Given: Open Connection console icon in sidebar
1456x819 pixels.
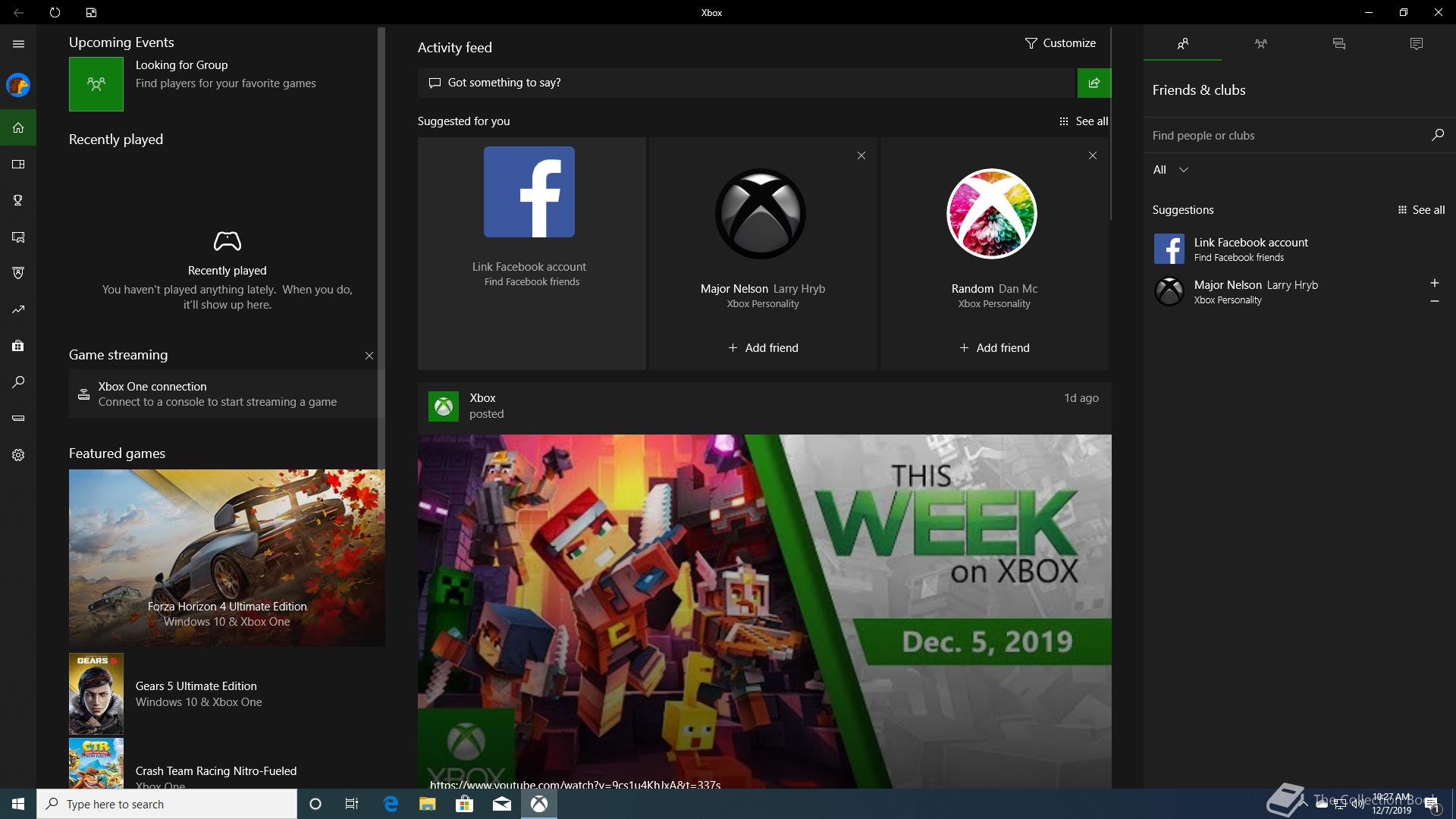Looking at the screenshot, I should click(x=18, y=418).
